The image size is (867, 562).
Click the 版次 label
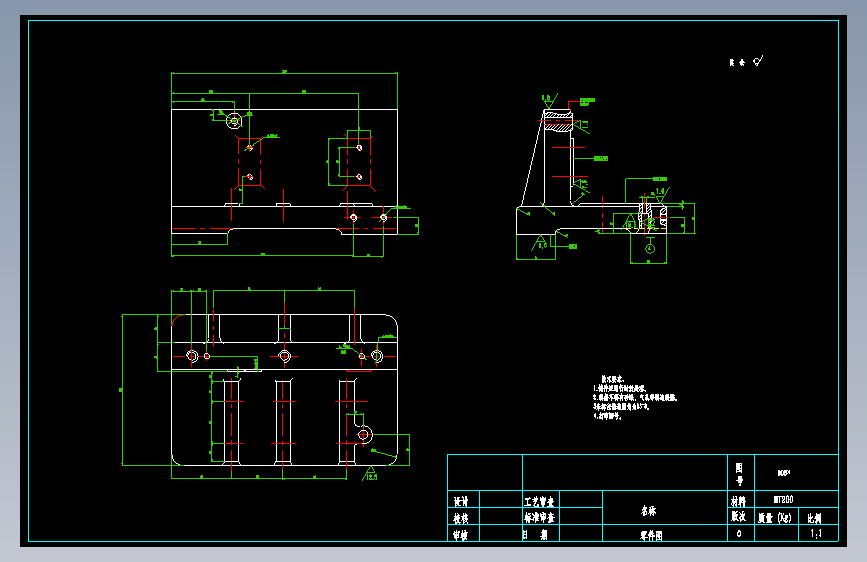(x=738, y=516)
